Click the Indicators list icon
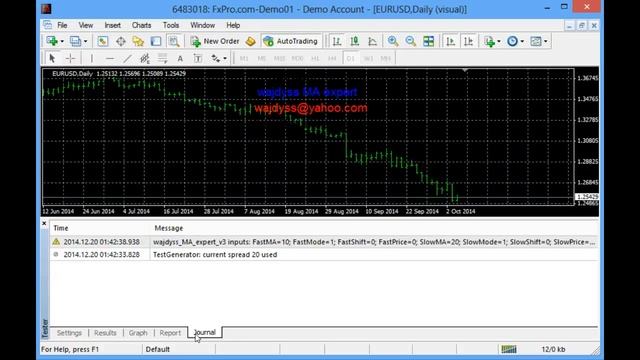 (489, 41)
